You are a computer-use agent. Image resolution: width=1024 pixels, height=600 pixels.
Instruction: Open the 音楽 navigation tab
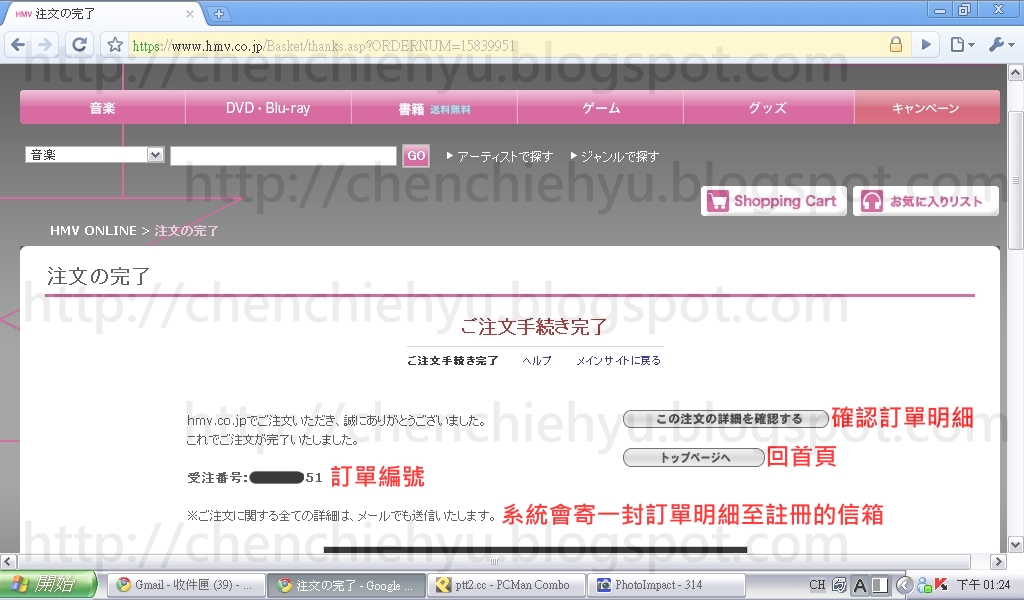coord(103,108)
